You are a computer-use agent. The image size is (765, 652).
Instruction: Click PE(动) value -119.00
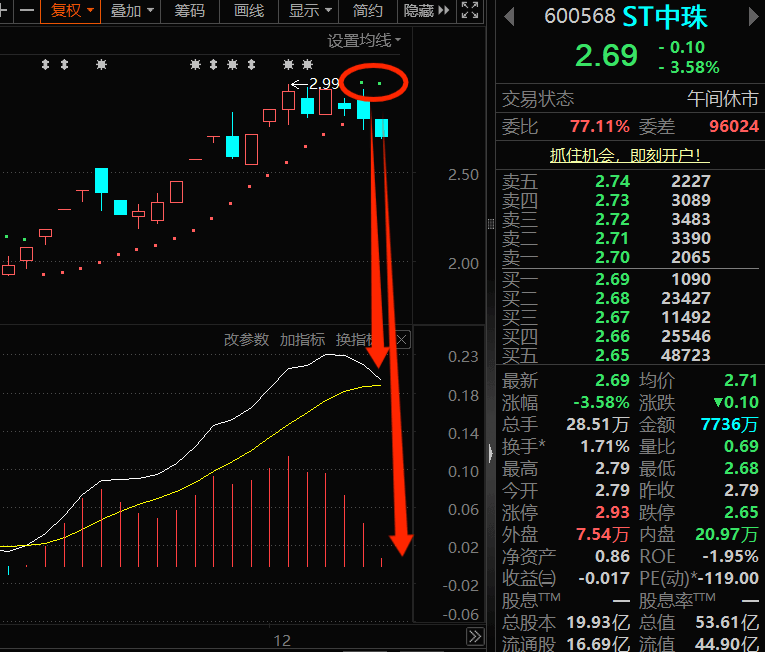(x=728, y=579)
